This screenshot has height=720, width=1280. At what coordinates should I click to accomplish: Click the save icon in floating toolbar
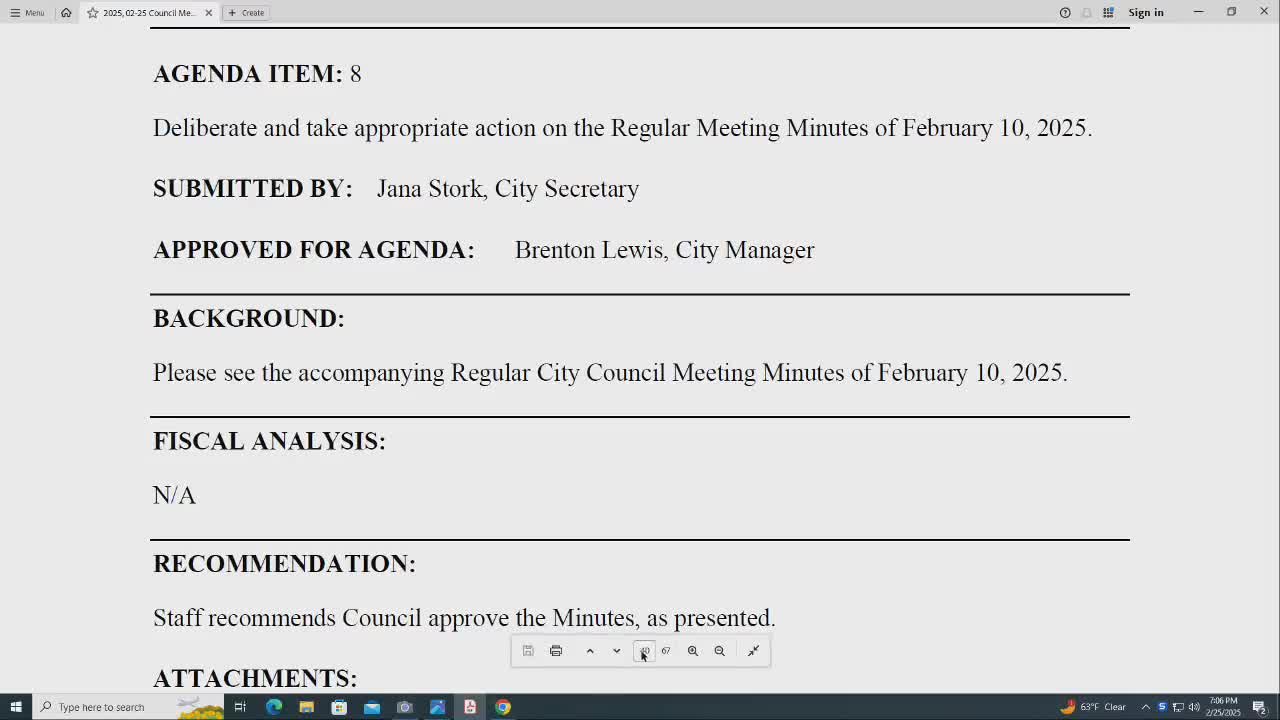pyautogui.click(x=528, y=651)
